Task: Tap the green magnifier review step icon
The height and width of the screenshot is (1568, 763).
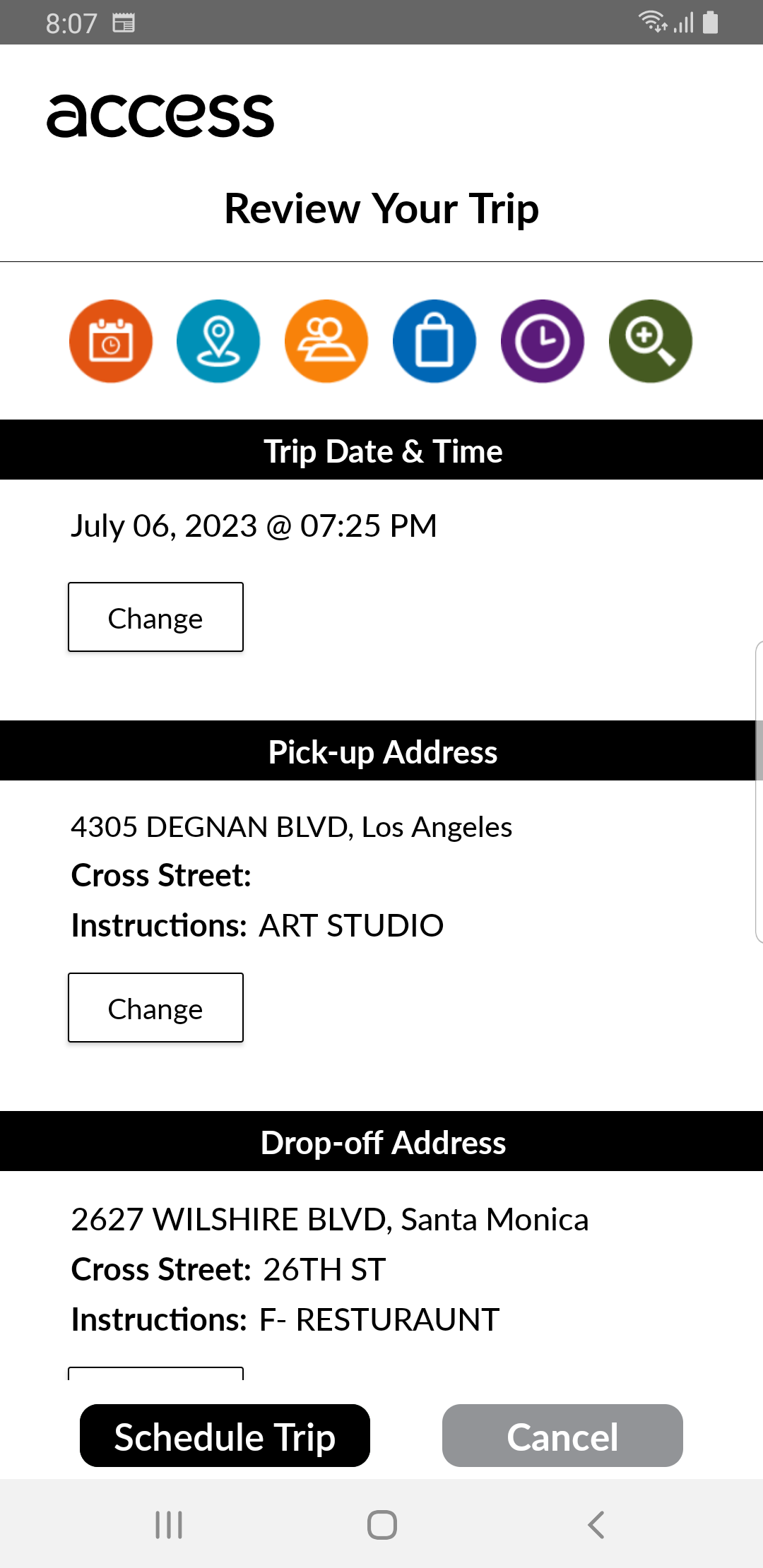Action: tap(651, 341)
